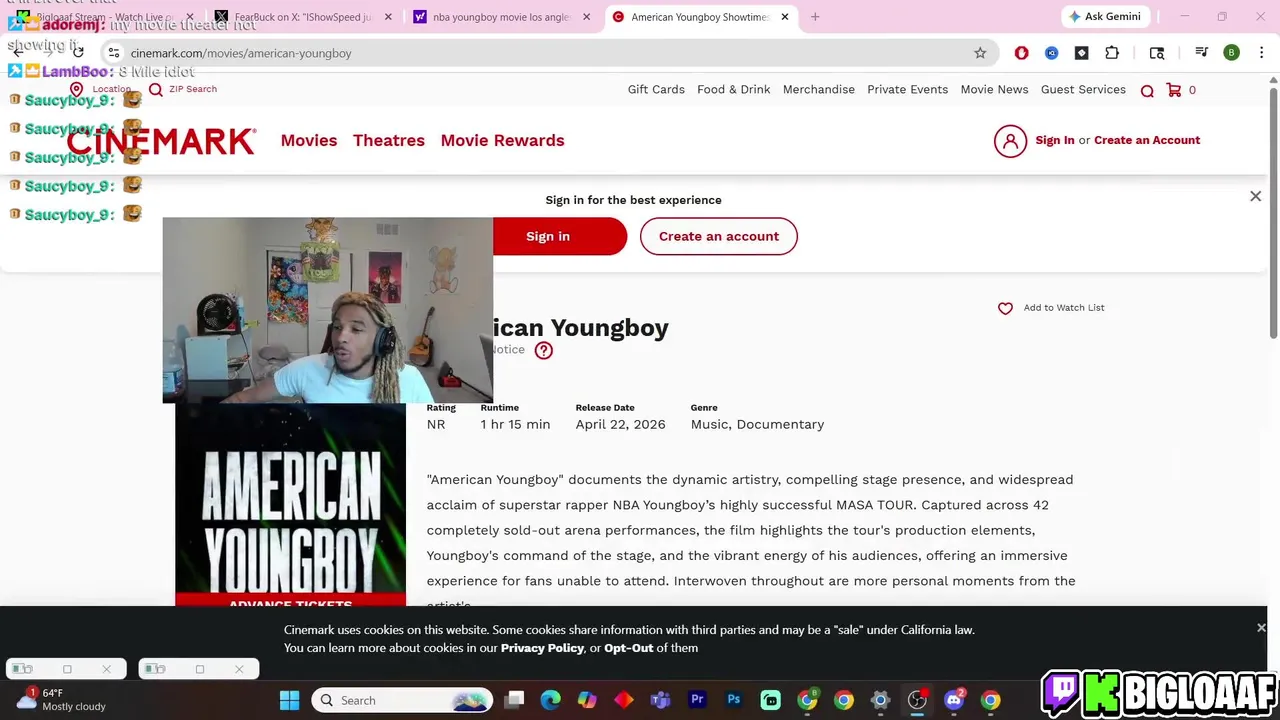Screen dimensions: 1280x720
Task: Open the blue circular IQ extension icon
Action: (x=1051, y=53)
